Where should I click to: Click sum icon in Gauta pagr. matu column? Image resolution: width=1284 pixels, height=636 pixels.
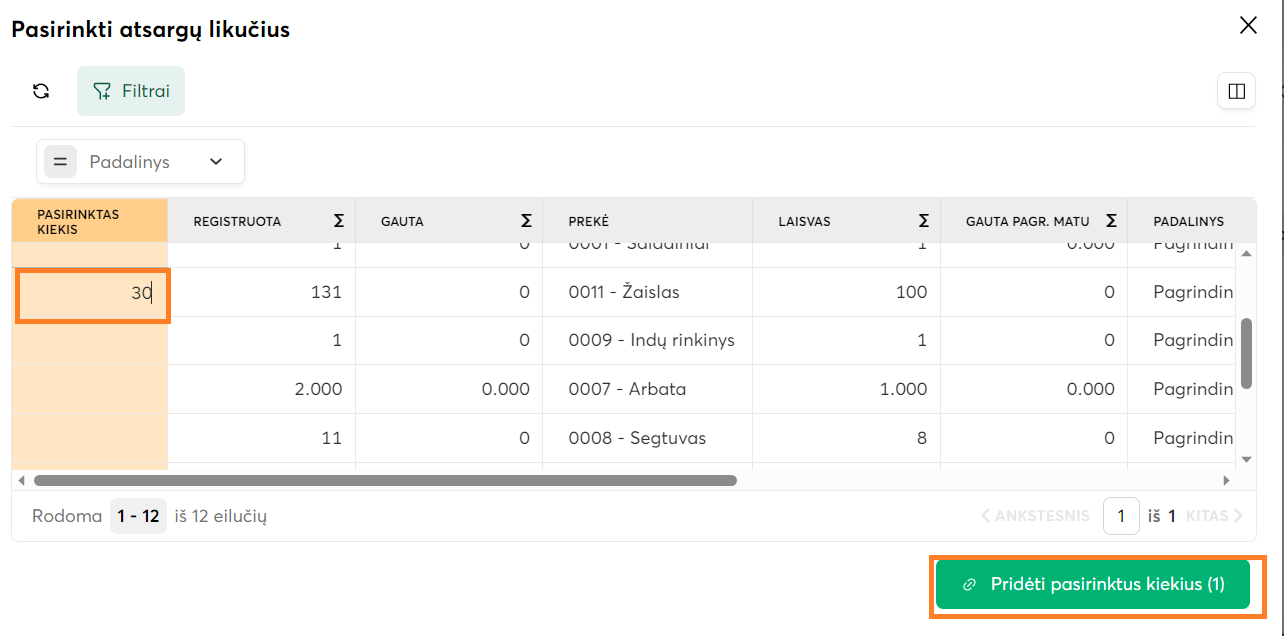[x=1111, y=221]
